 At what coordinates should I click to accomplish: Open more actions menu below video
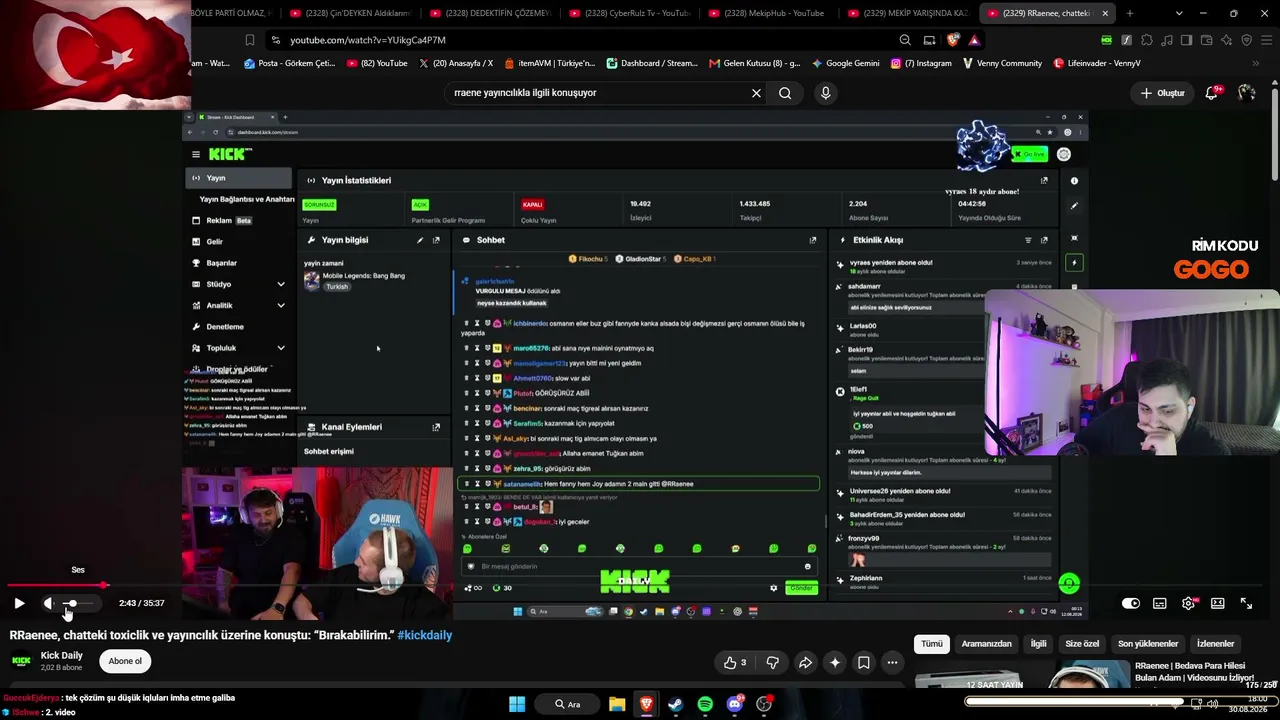[x=892, y=662]
